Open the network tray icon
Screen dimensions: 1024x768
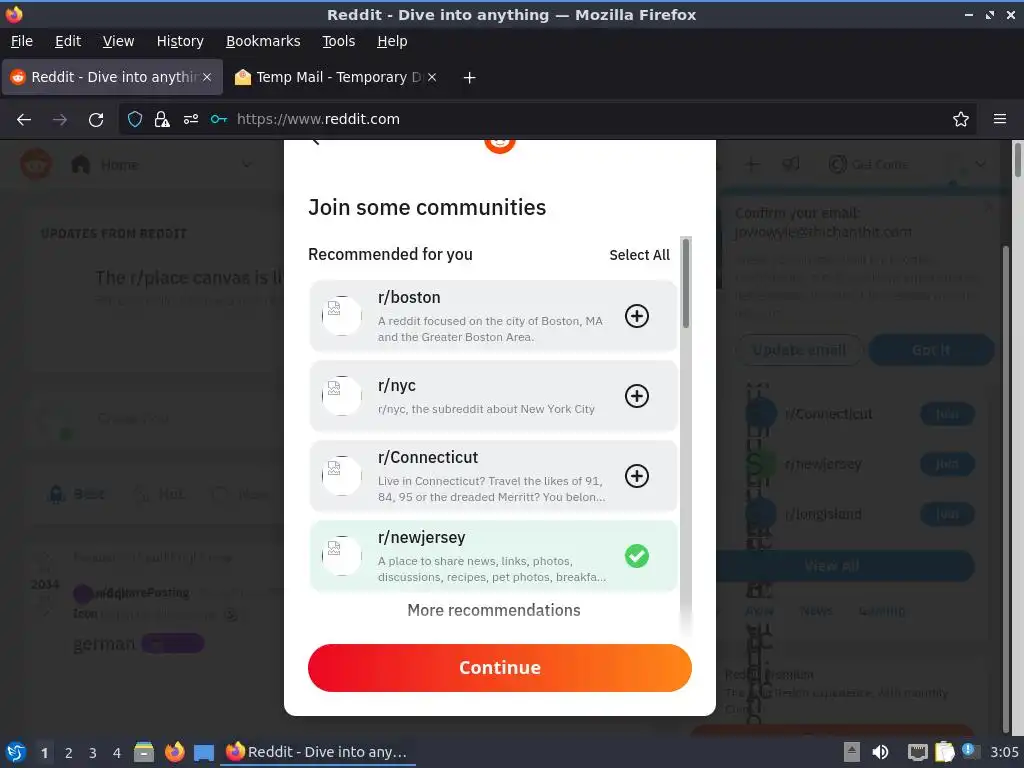click(x=918, y=752)
